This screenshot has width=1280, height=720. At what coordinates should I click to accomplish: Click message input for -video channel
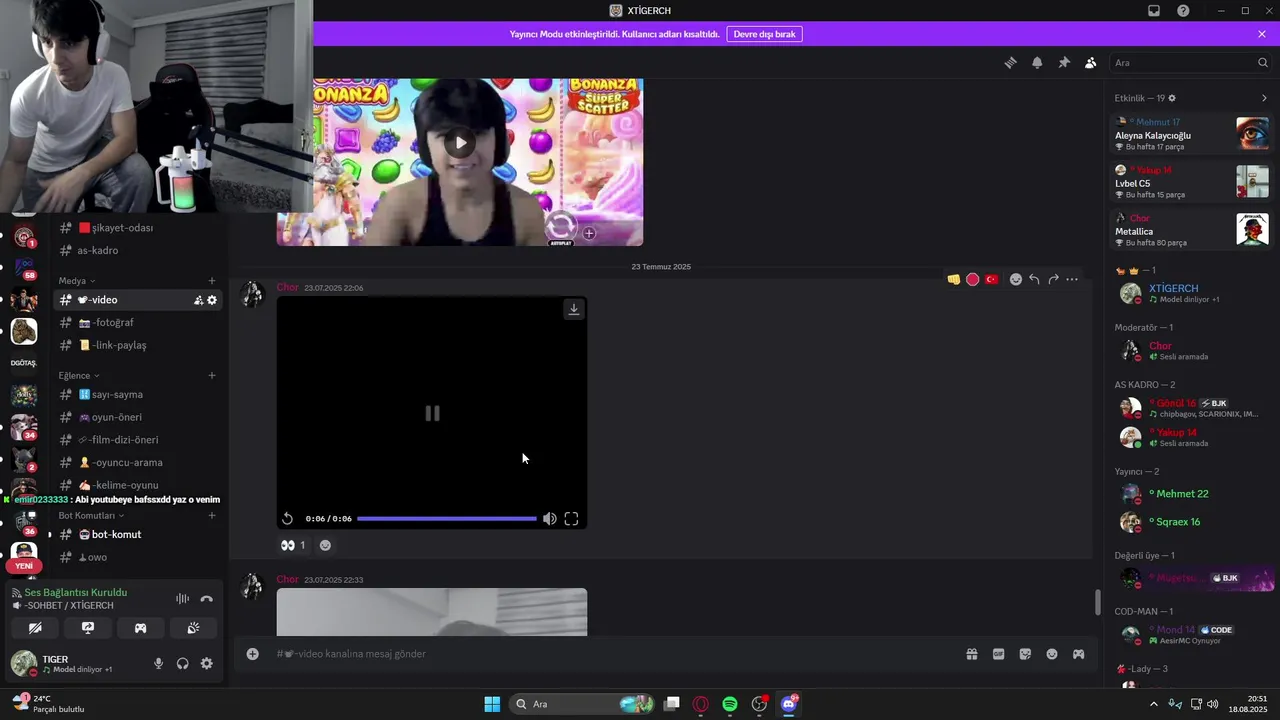(x=610, y=654)
